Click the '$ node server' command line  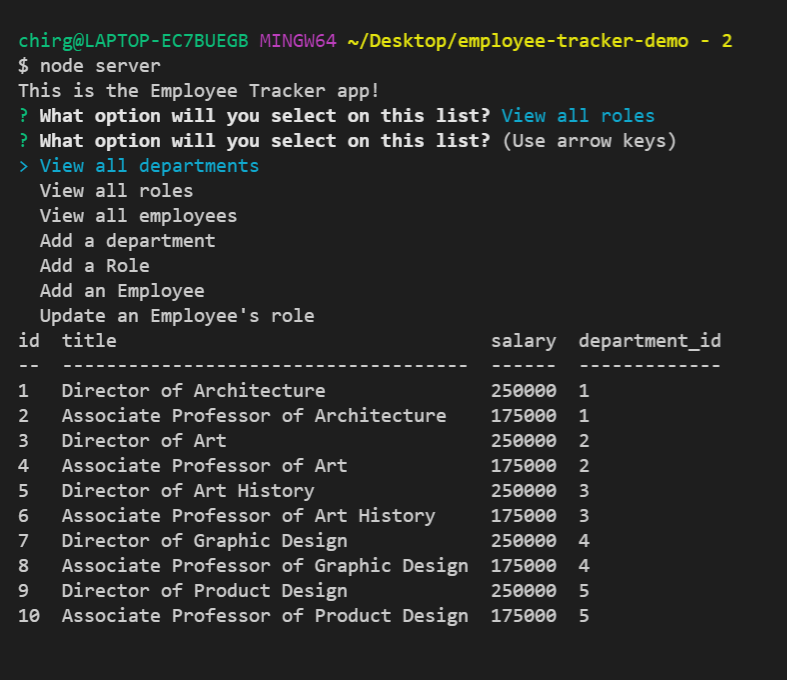[x=89, y=66]
